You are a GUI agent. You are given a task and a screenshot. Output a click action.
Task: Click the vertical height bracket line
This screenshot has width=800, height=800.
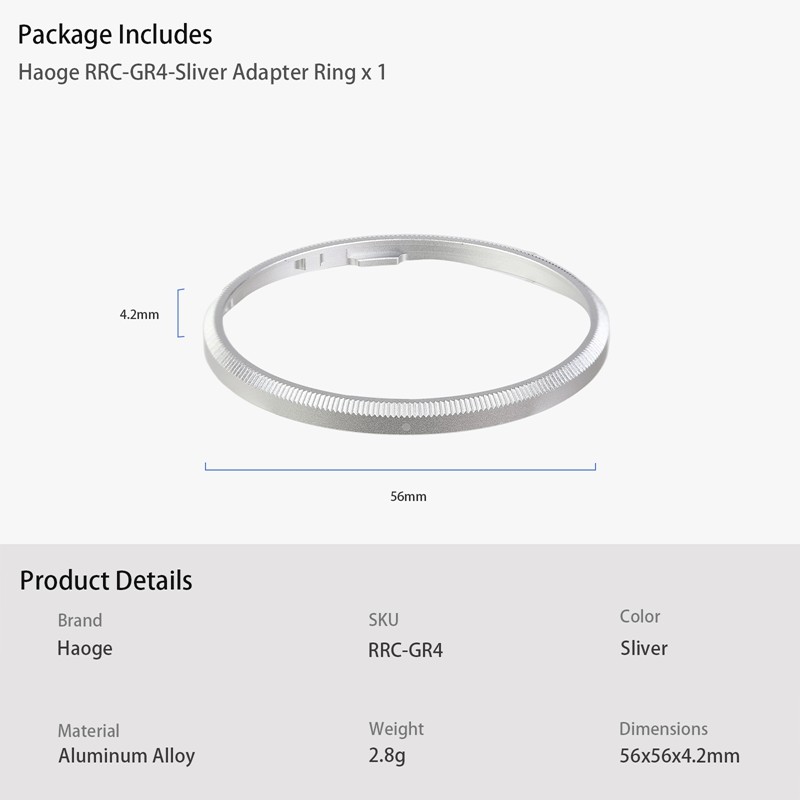pyautogui.click(x=180, y=313)
